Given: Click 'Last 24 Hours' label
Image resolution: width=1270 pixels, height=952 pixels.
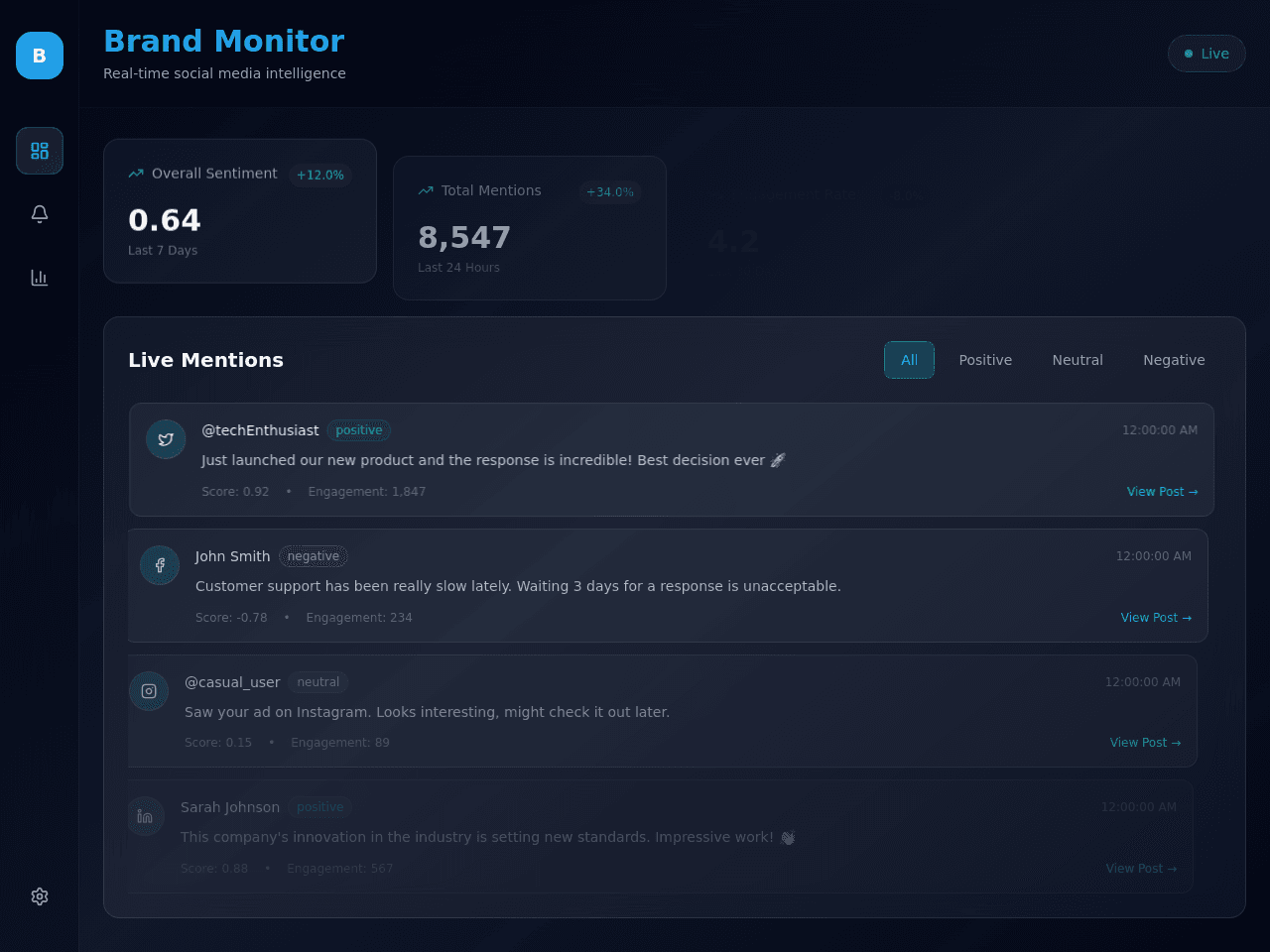Looking at the screenshot, I should (x=458, y=268).
